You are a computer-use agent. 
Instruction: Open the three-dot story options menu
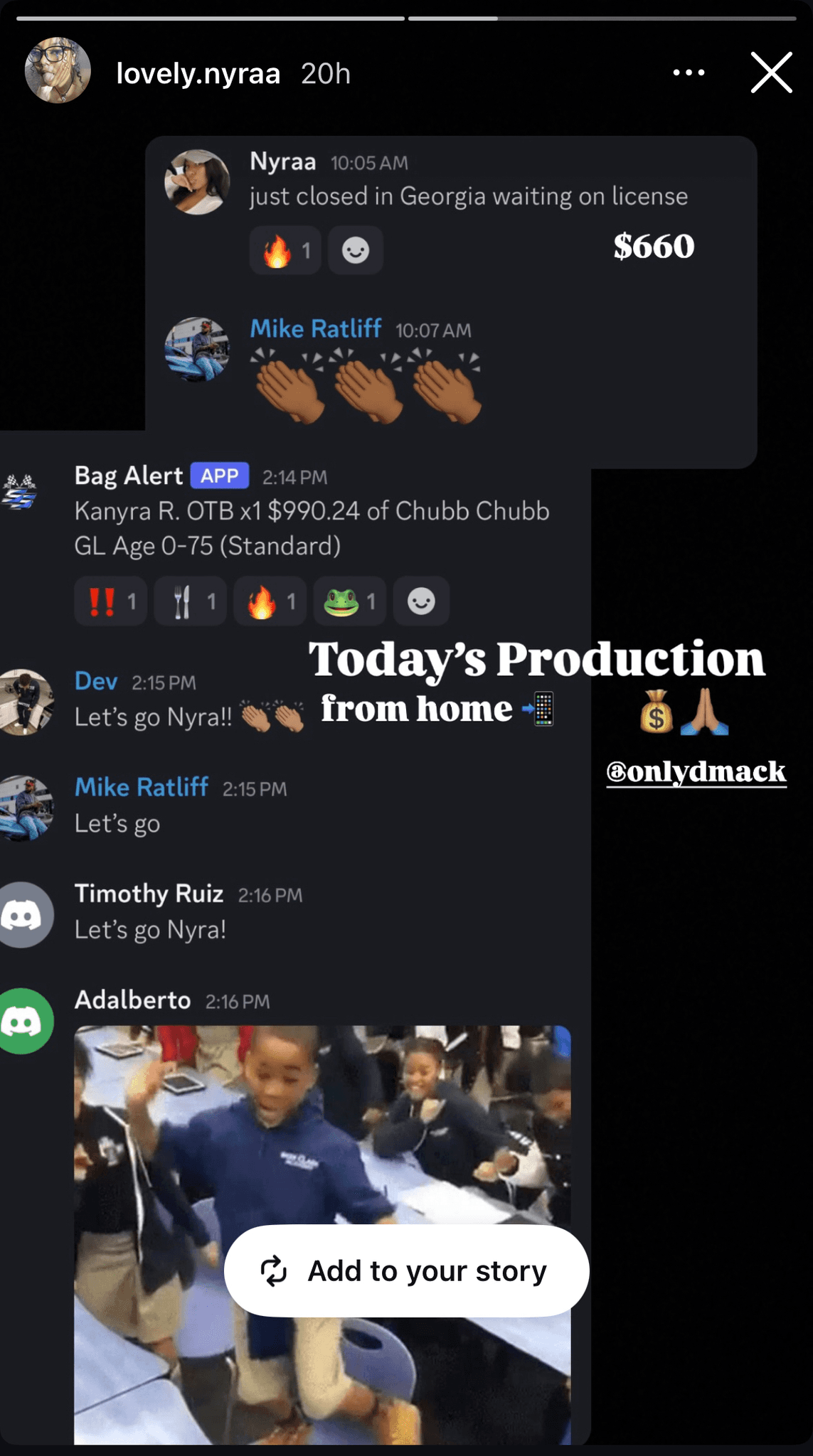click(689, 73)
